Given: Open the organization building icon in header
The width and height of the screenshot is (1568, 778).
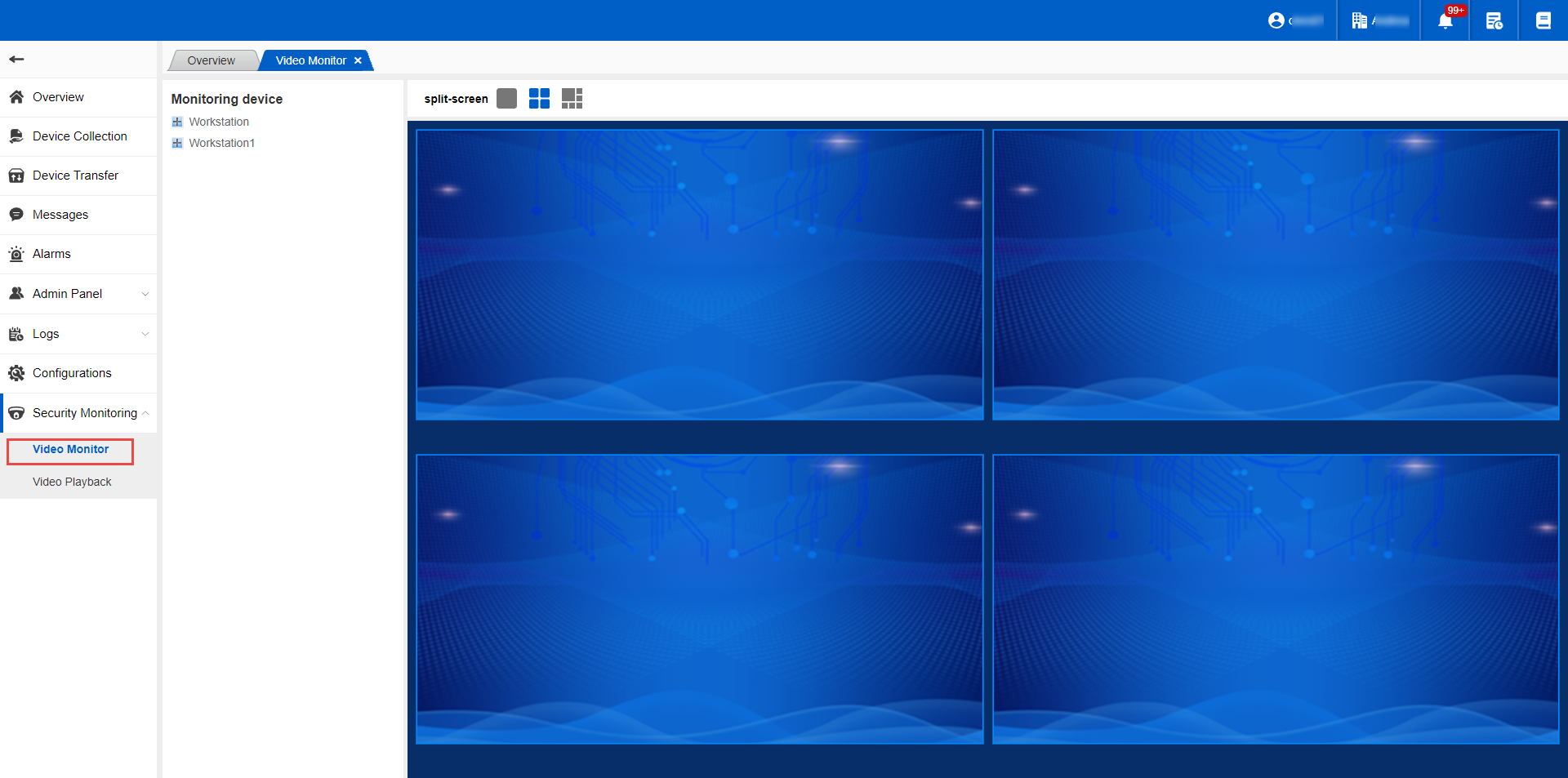Looking at the screenshot, I should [1359, 20].
